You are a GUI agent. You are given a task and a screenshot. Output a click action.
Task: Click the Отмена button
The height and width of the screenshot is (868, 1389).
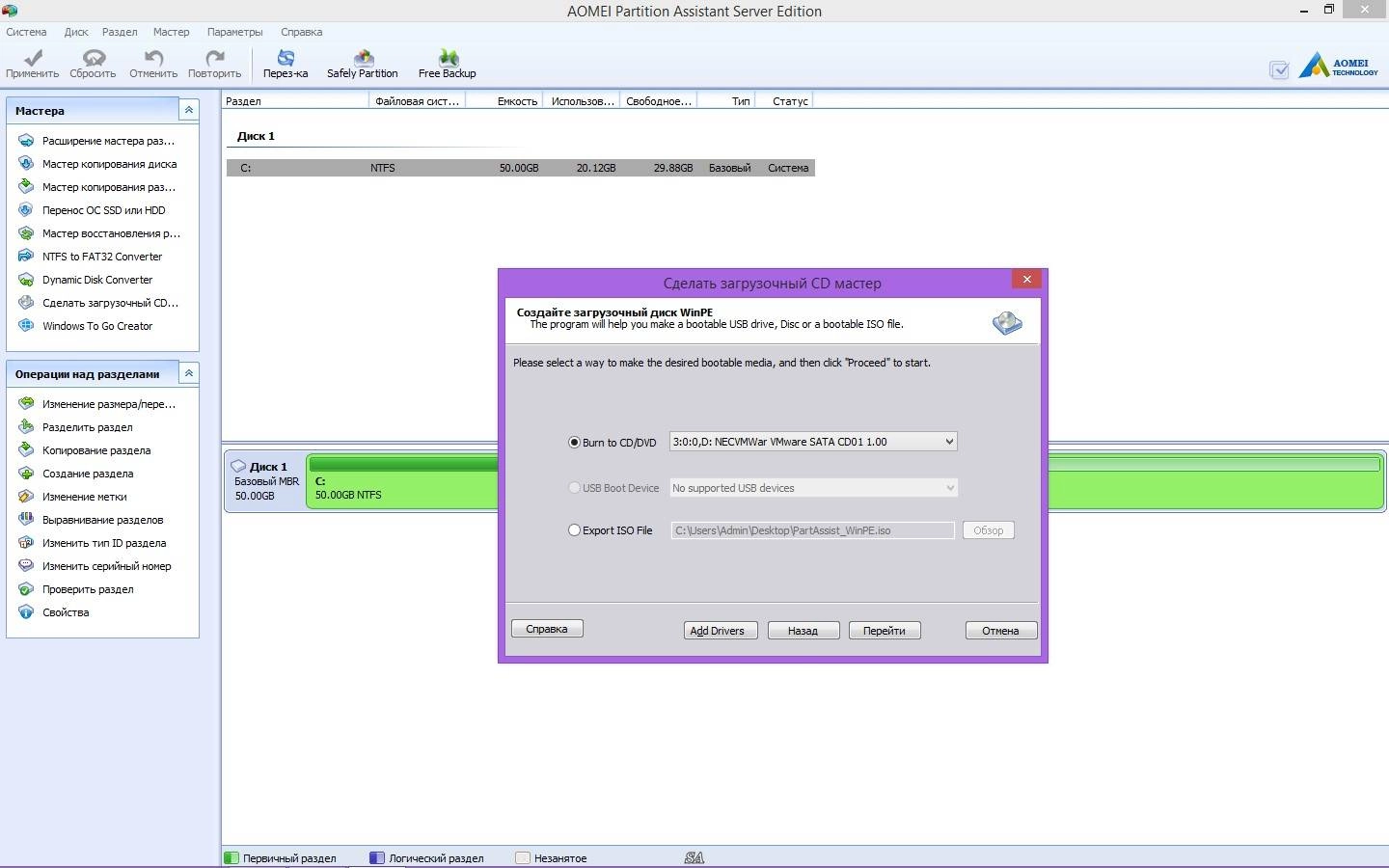(x=1001, y=631)
